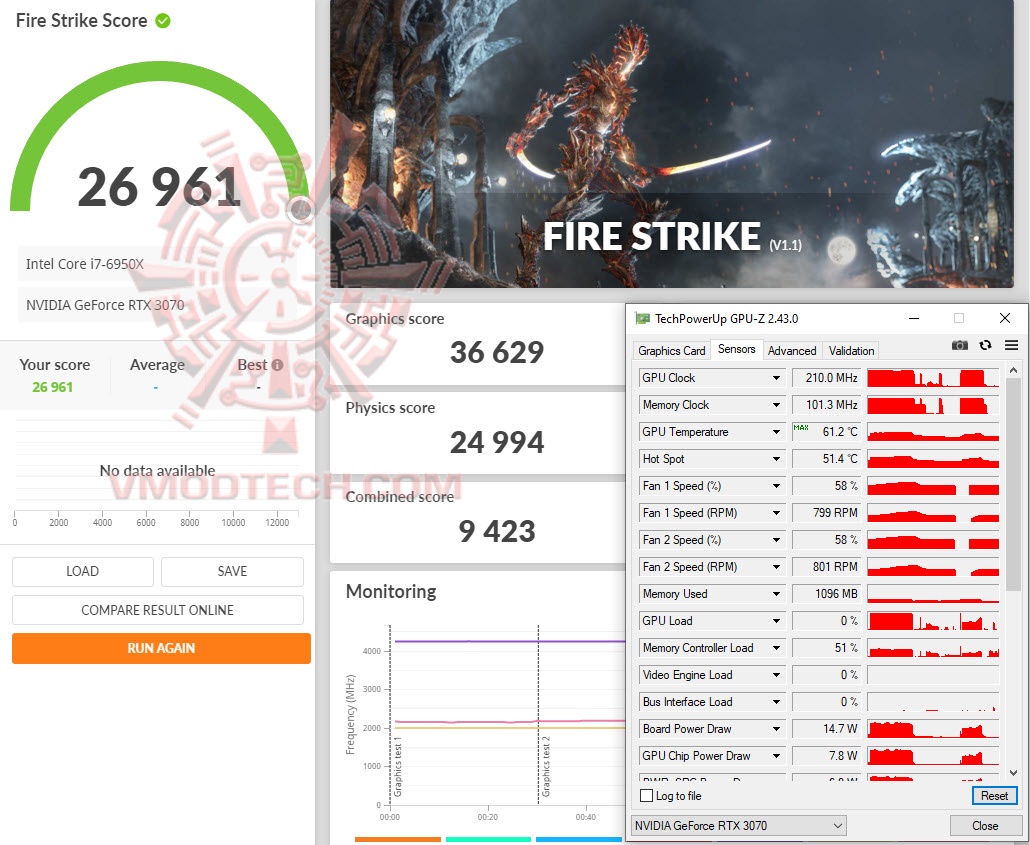Click the GPU-Z app icon in title bar
This screenshot has width=1030, height=845.
642,319
